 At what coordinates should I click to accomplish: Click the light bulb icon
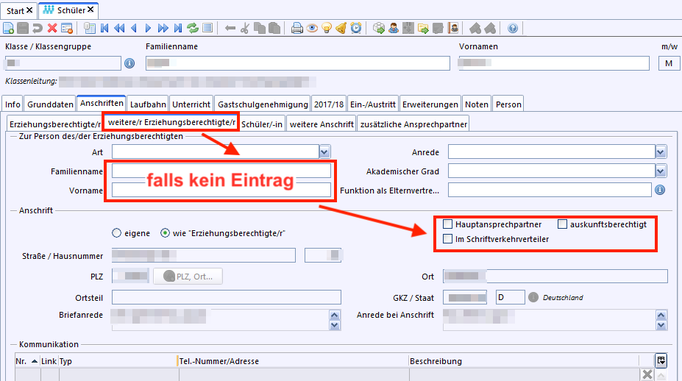[327, 28]
